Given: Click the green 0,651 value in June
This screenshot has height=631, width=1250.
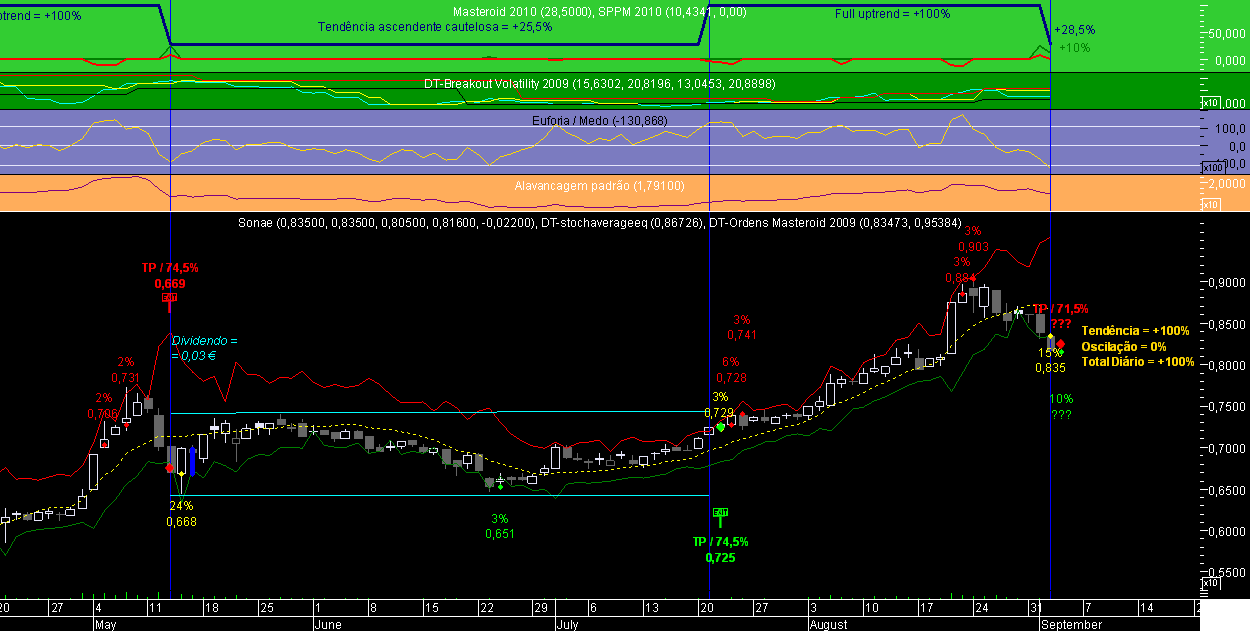Looking at the screenshot, I should tap(500, 534).
